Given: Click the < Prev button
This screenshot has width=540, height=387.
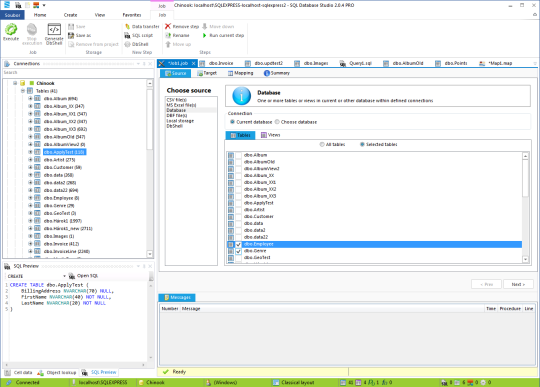Looking at the screenshot, I should coord(486,284).
